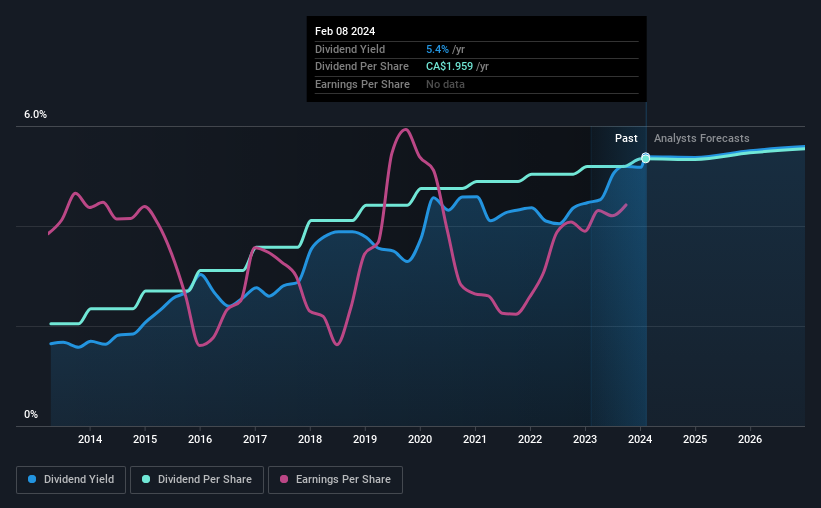
Task: Toggle the Earnings Per Share legend button
Action: click(x=335, y=480)
